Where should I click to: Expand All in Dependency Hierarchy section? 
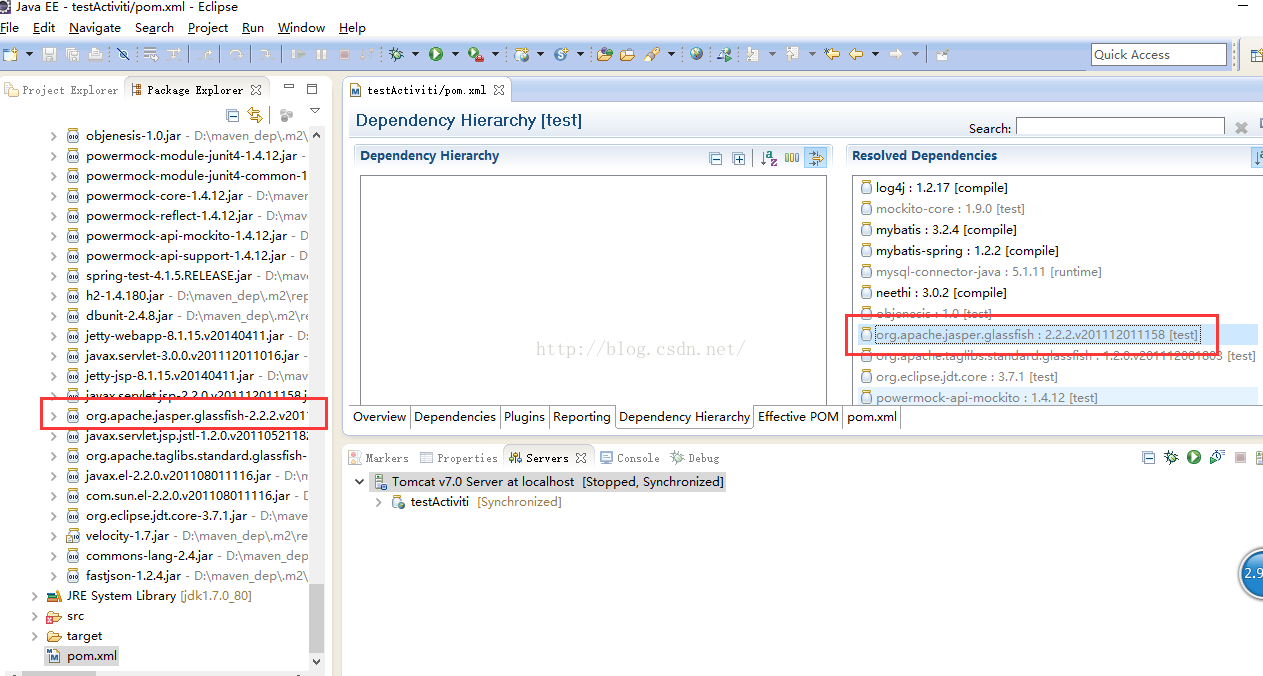point(739,158)
